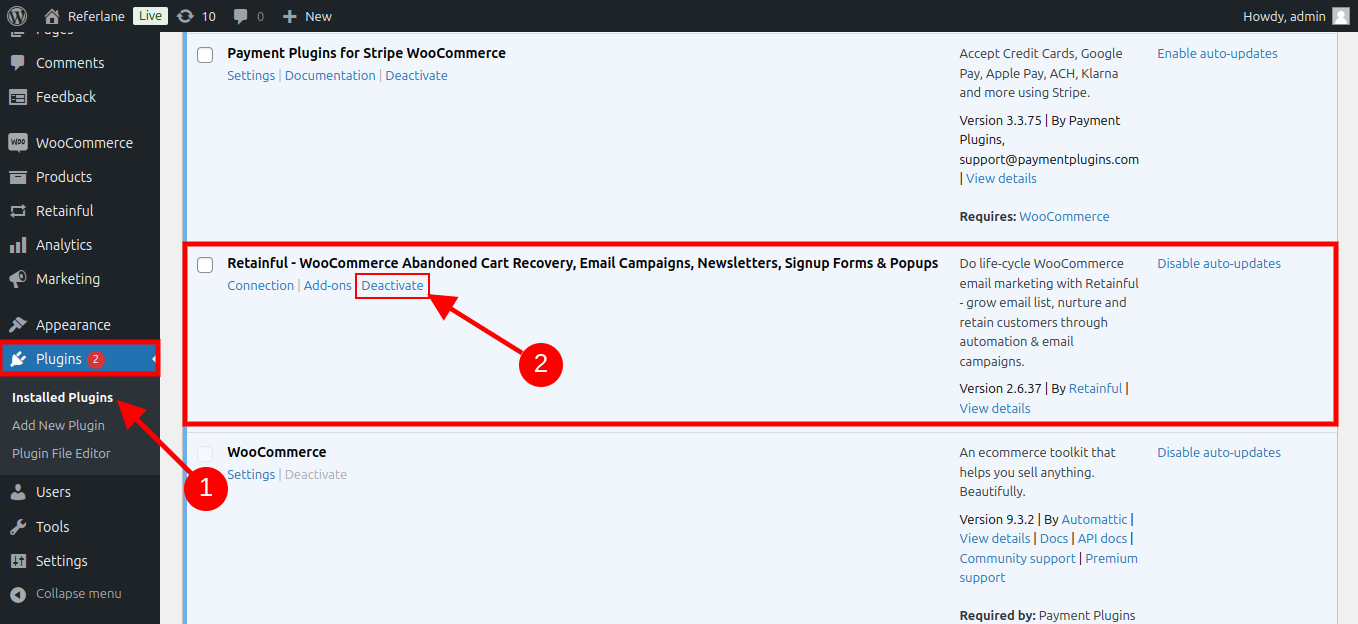Expand the Plugins sidebar menu

(x=59, y=359)
